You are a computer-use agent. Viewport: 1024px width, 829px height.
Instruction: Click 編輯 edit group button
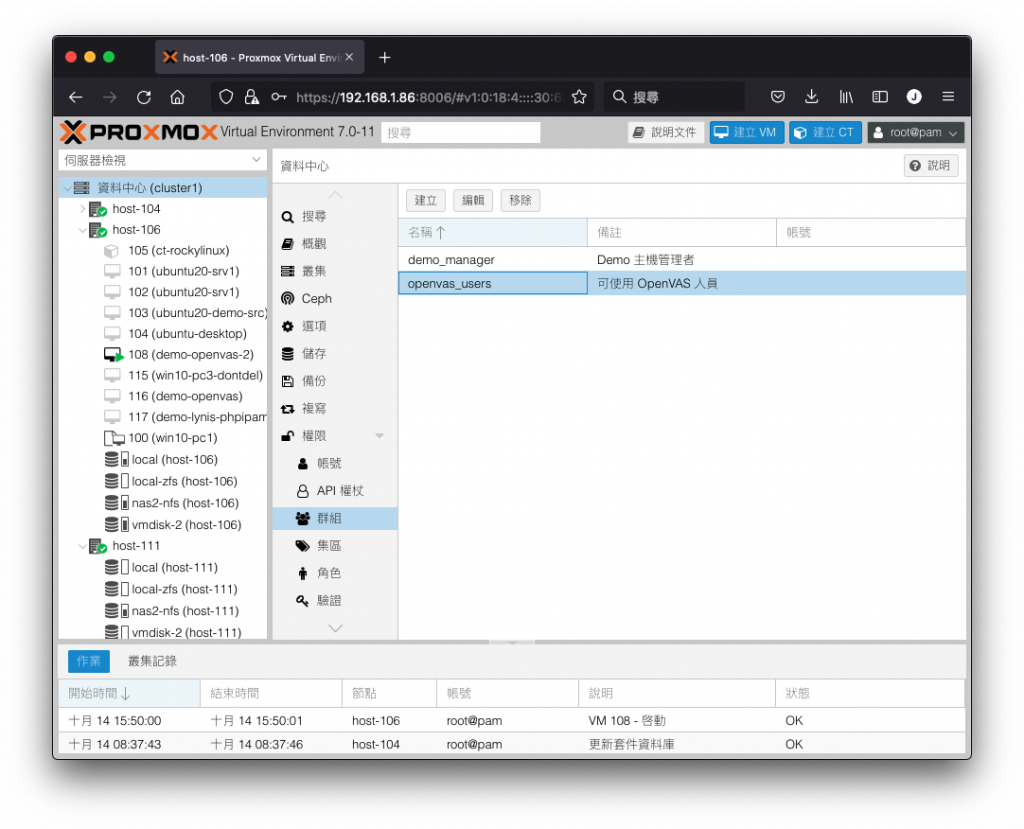point(473,200)
